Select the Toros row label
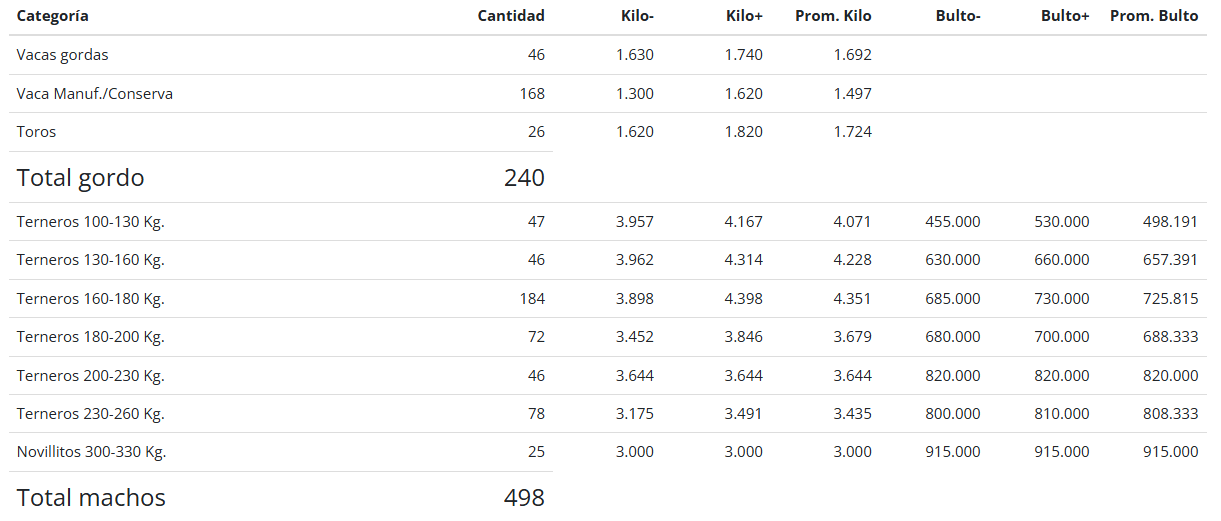The width and height of the screenshot is (1221, 521). point(36,132)
